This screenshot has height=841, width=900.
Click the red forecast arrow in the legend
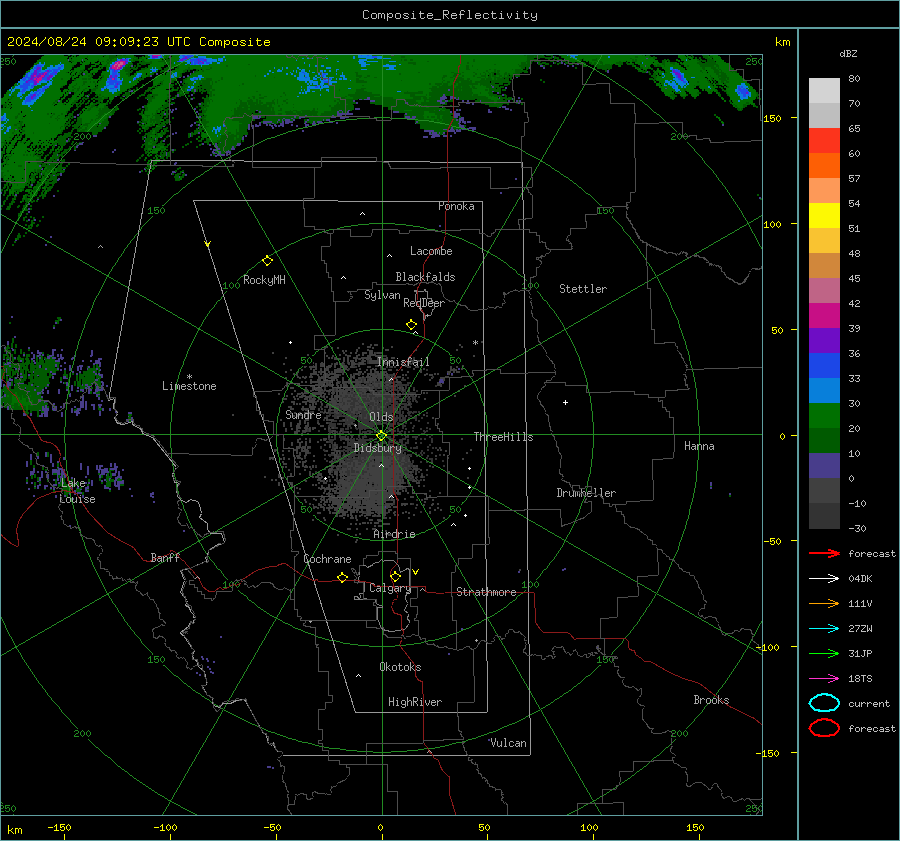tap(824, 553)
